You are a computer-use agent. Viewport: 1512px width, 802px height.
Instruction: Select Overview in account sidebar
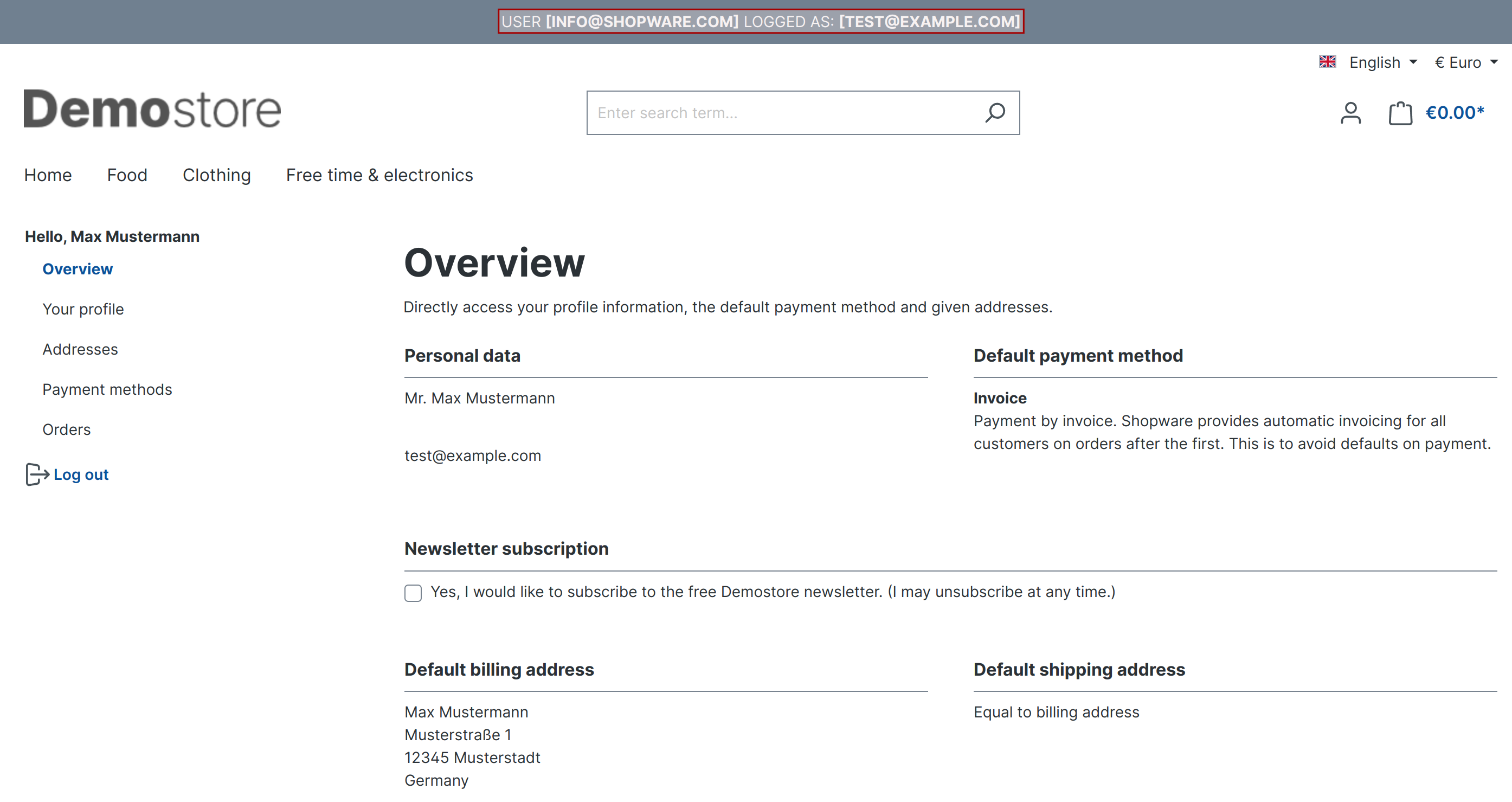pyautogui.click(x=78, y=269)
